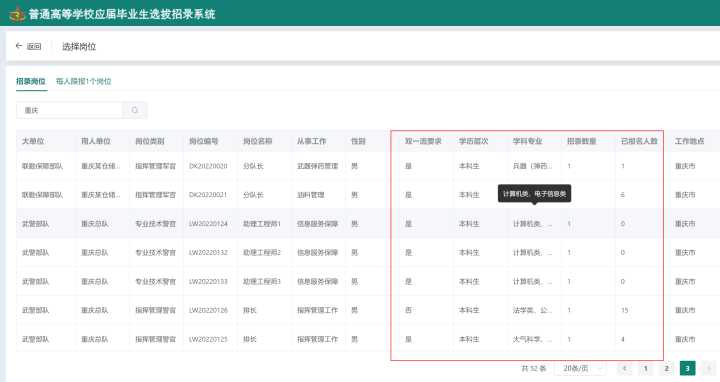Select row with post number LW20220124

tap(368, 224)
